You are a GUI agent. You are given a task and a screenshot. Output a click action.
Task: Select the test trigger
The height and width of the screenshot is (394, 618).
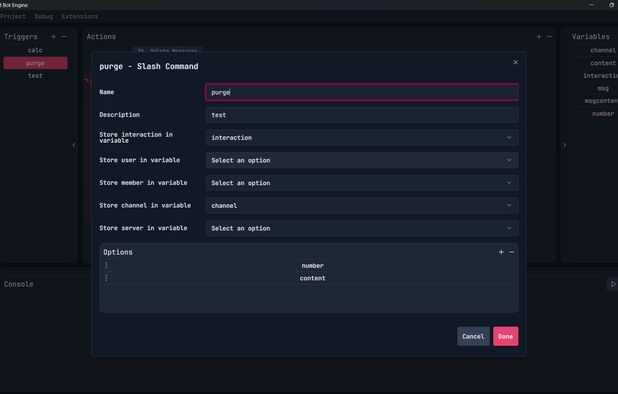(x=35, y=76)
